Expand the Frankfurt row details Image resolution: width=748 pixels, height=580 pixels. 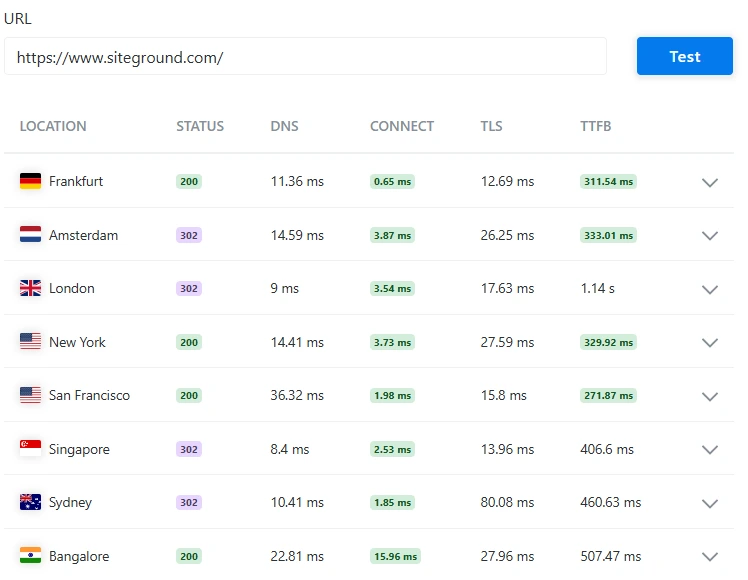710,182
